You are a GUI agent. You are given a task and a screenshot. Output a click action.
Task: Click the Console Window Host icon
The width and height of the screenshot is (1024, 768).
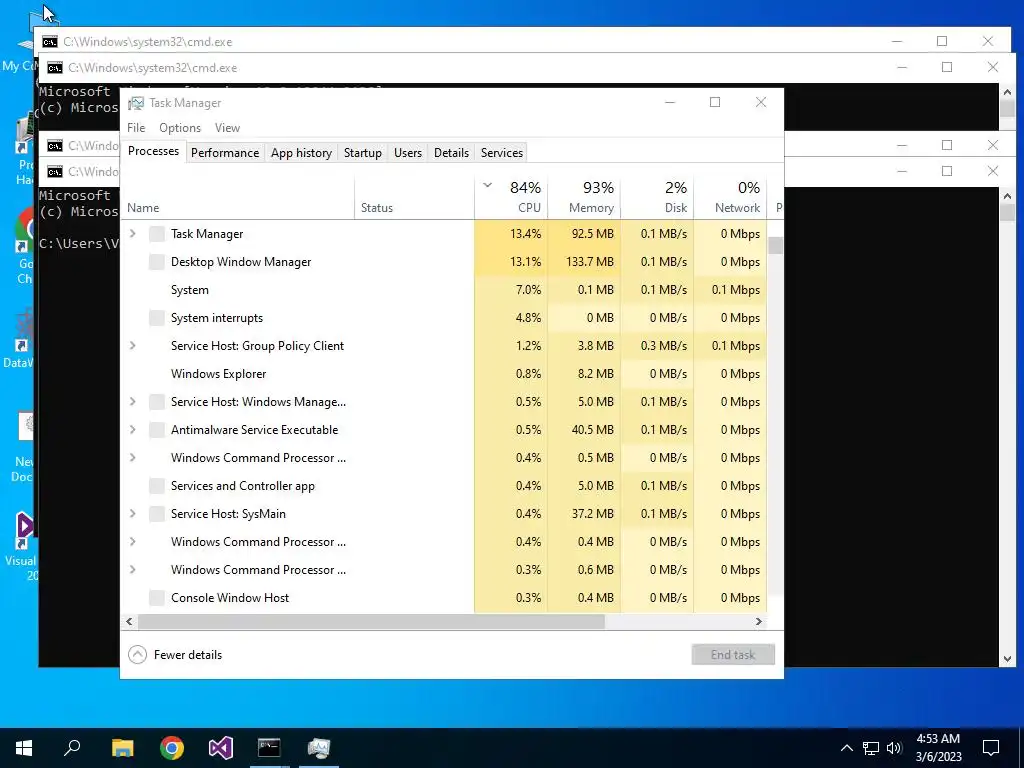[157, 598]
